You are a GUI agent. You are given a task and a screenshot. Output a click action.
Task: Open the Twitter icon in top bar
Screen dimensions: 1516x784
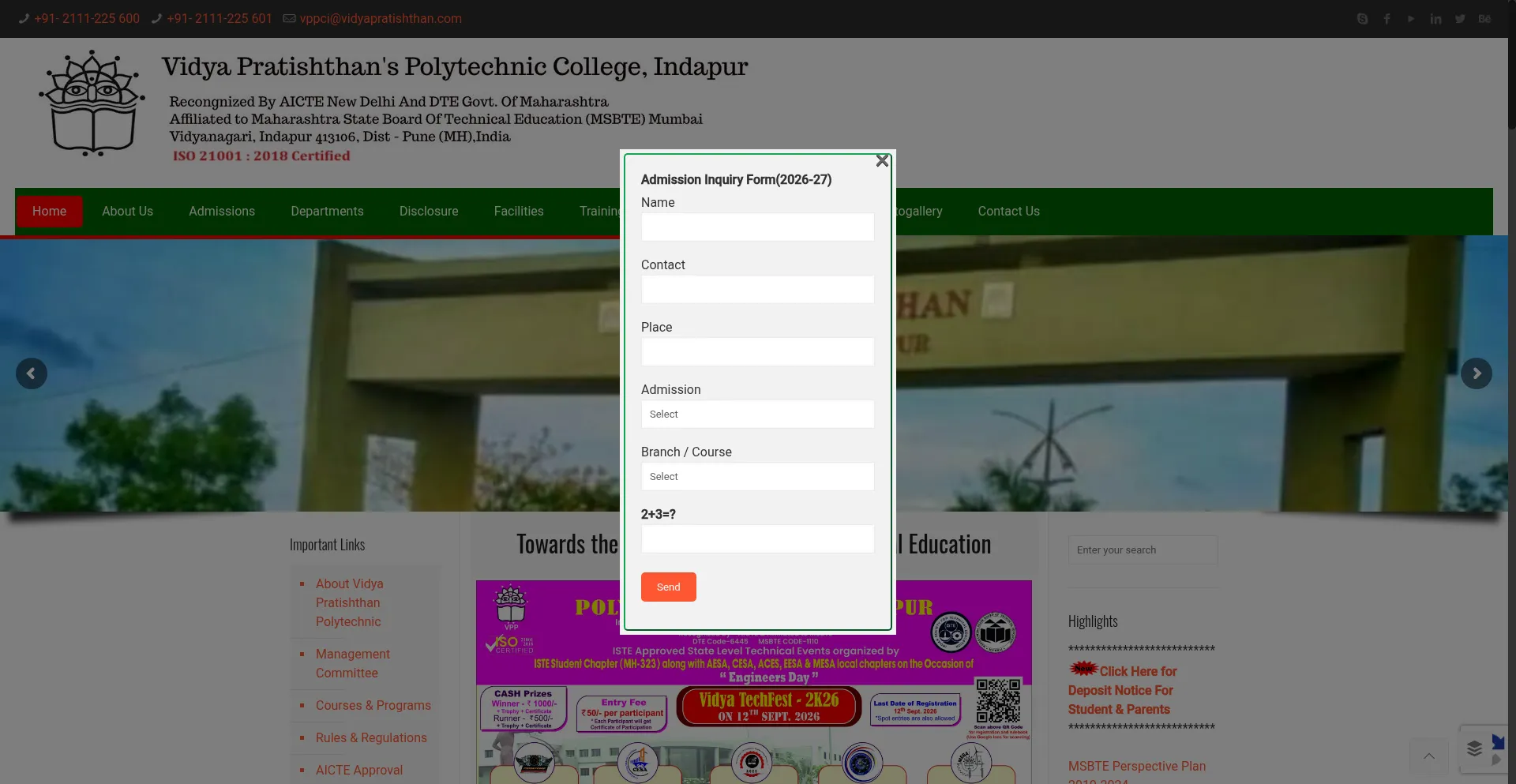click(1460, 19)
